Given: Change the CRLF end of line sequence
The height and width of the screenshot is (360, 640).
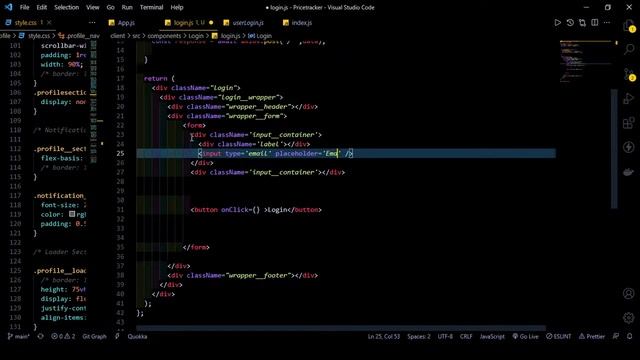Looking at the screenshot, I should pyautogui.click(x=466, y=336).
